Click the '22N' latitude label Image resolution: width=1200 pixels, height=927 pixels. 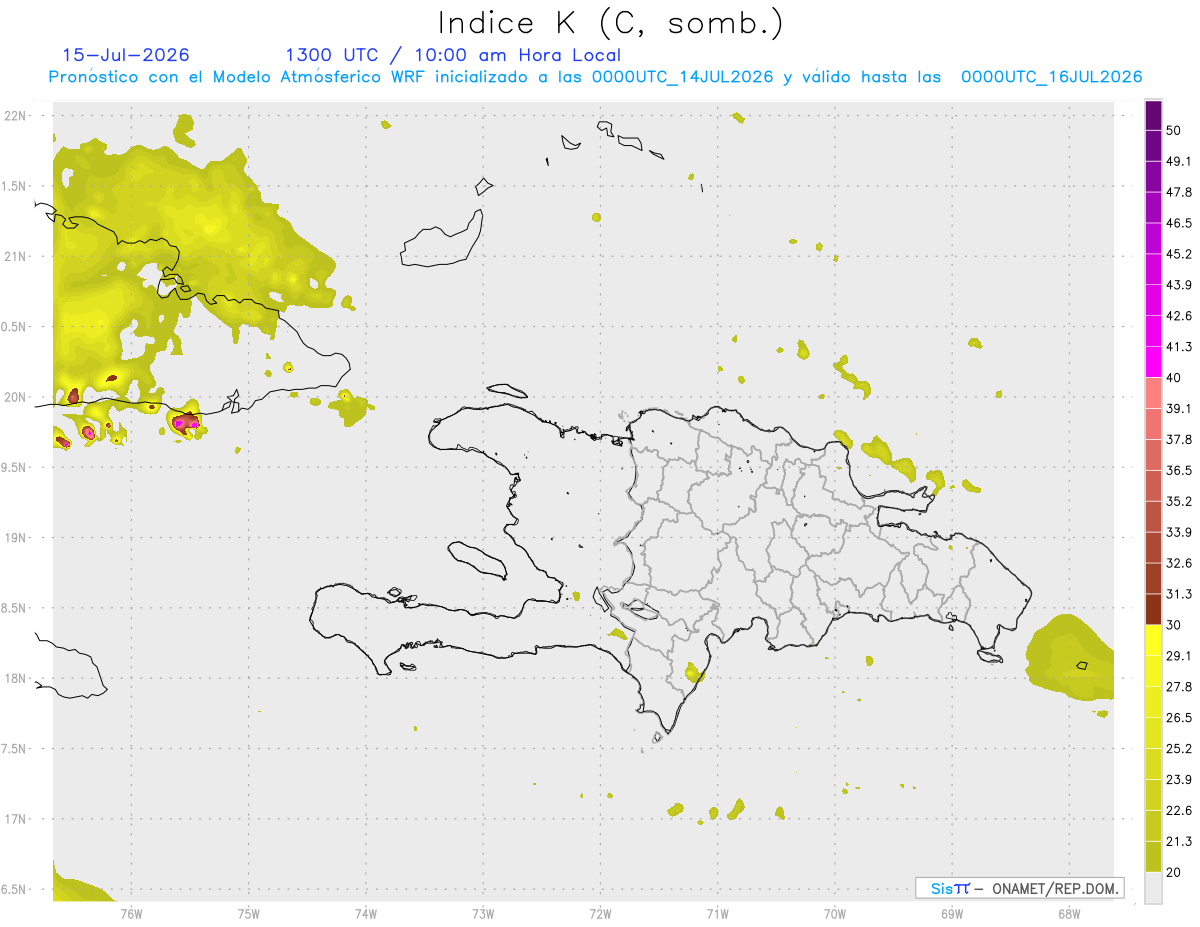coord(15,116)
